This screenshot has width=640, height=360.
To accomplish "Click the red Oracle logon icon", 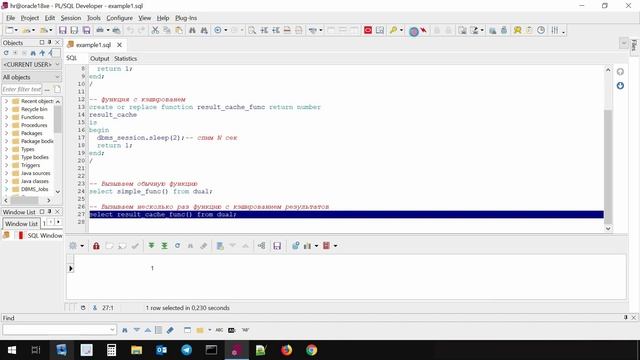I will point(368,30).
